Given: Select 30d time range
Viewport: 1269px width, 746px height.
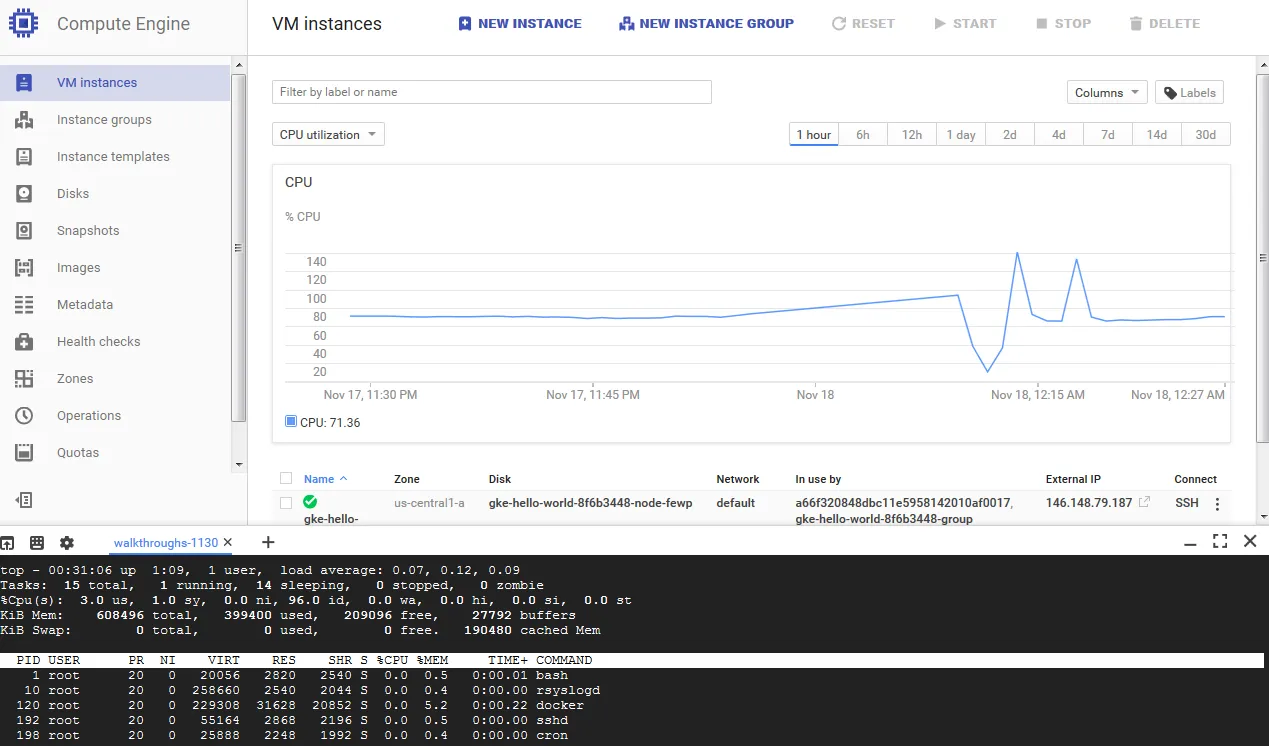Looking at the screenshot, I should [x=1206, y=135].
